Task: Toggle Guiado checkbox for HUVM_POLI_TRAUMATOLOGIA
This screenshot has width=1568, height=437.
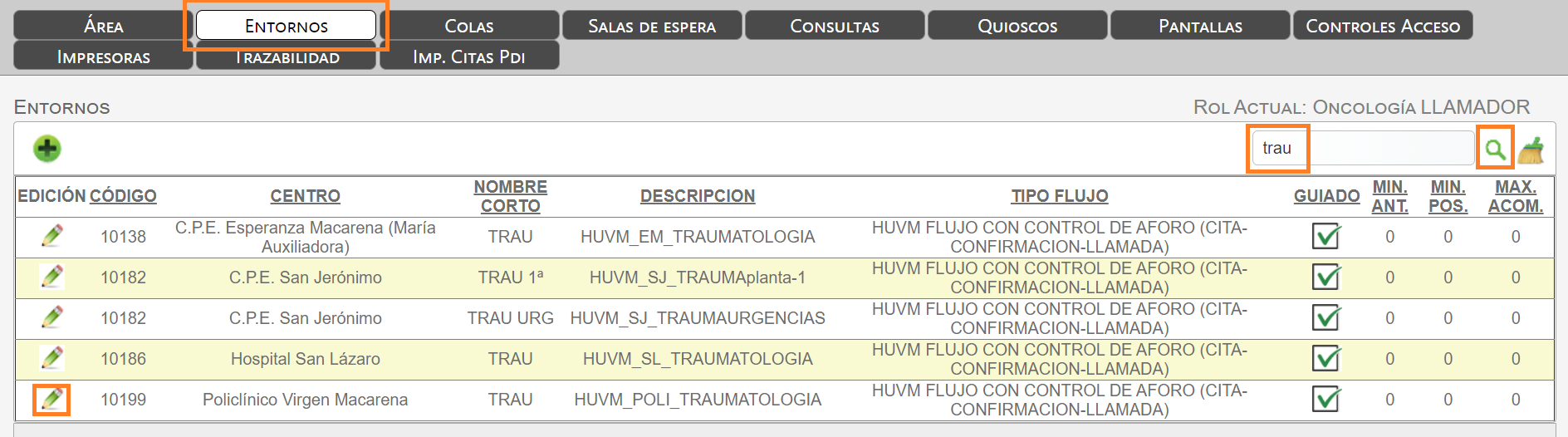Action: 1326,399
